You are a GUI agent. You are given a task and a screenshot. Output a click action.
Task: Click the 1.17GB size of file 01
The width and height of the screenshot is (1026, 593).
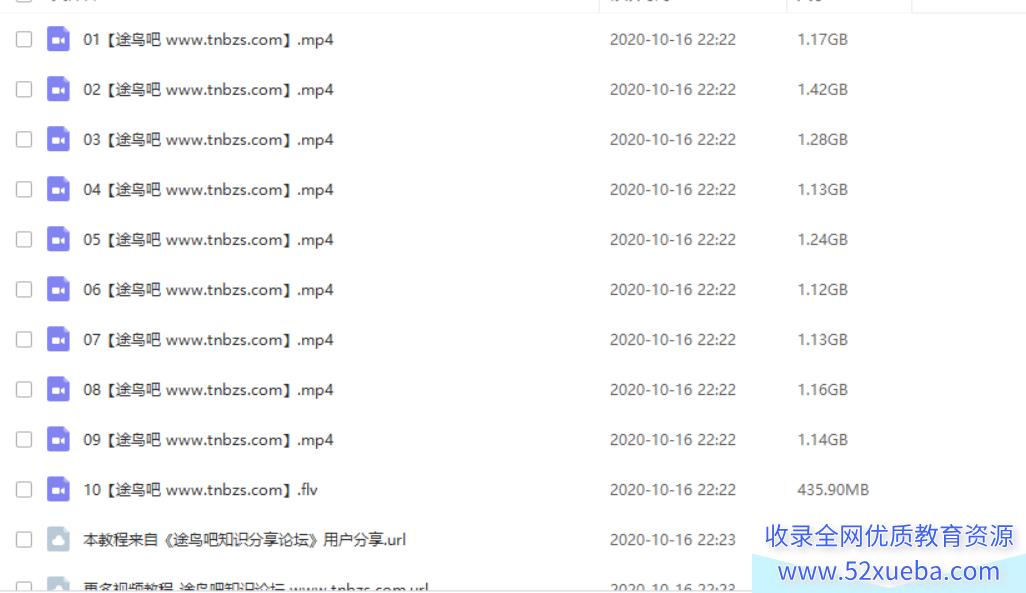(x=823, y=39)
